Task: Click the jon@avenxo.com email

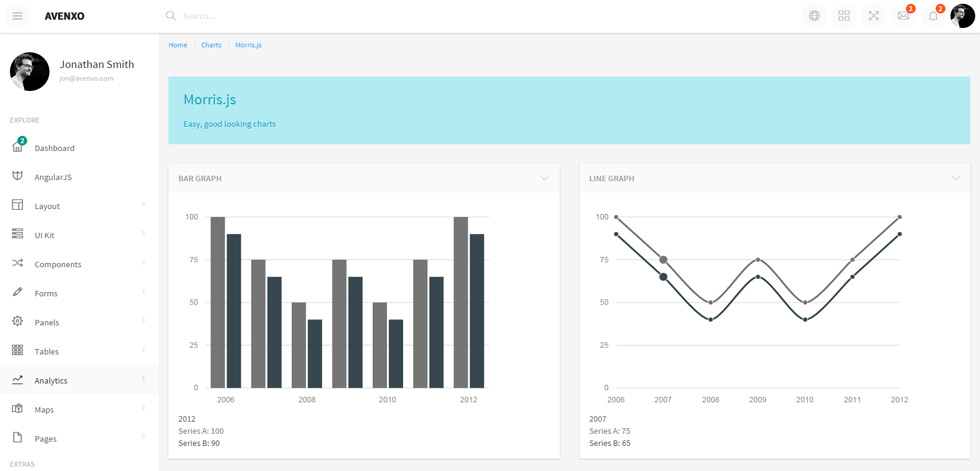Action: [86, 79]
